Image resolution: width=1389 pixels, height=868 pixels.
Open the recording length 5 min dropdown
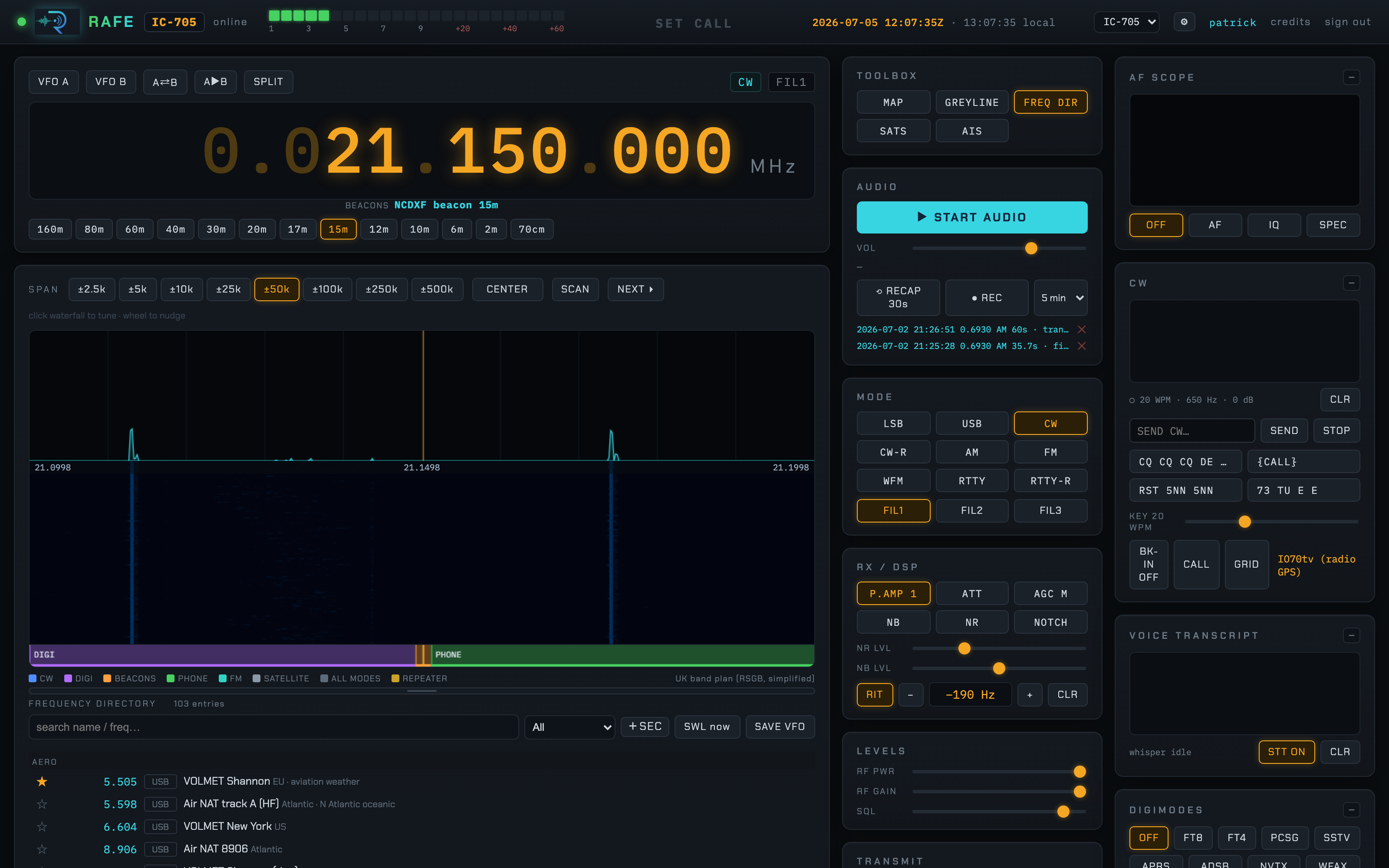coord(1060,297)
